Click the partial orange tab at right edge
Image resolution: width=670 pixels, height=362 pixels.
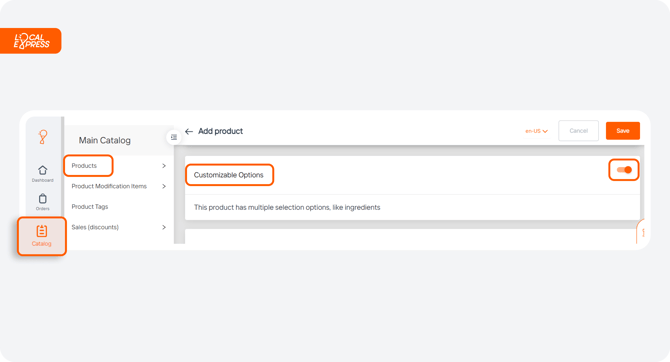coord(641,232)
